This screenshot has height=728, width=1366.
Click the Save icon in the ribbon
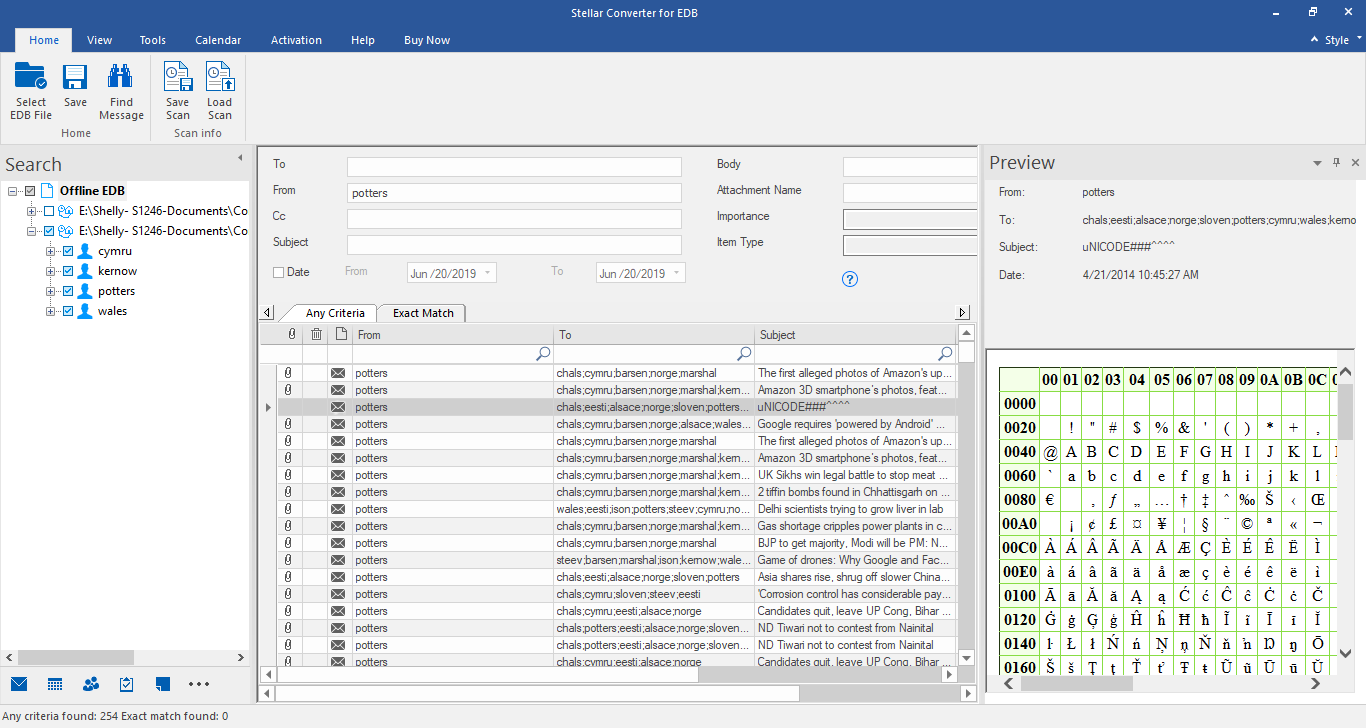(x=75, y=77)
